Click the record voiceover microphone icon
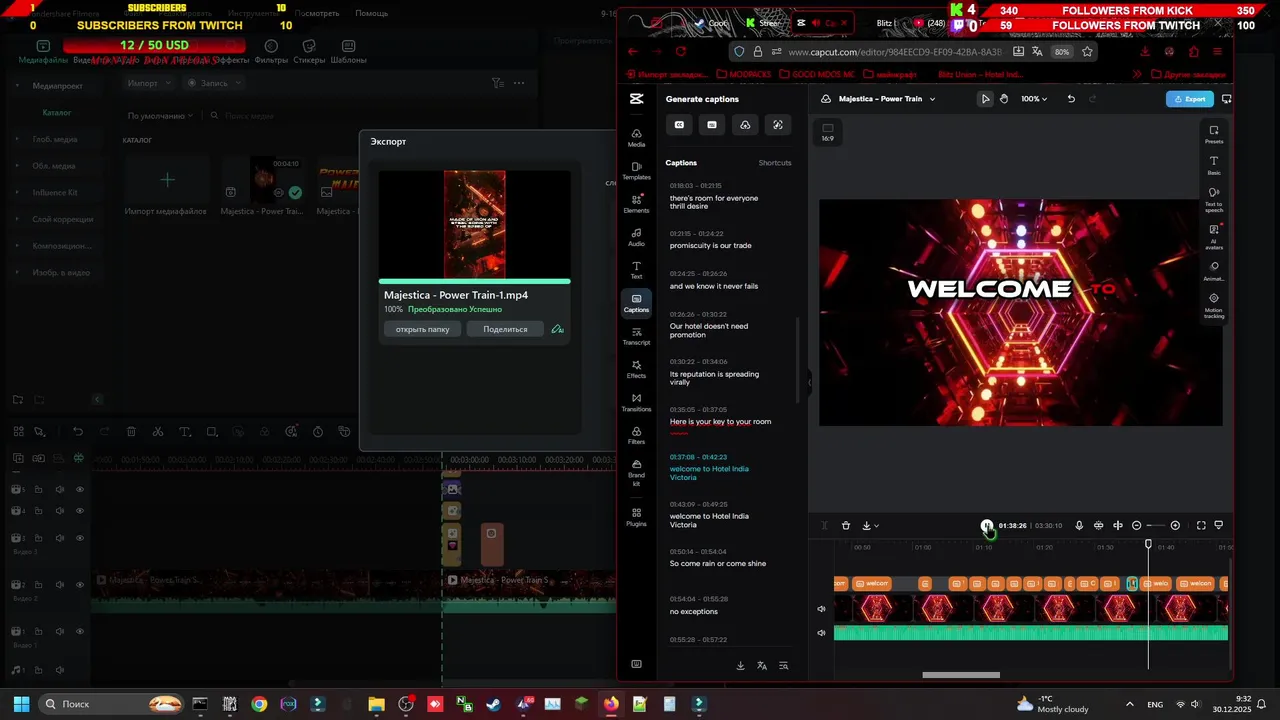Image resolution: width=1280 pixels, height=720 pixels. [1079, 526]
